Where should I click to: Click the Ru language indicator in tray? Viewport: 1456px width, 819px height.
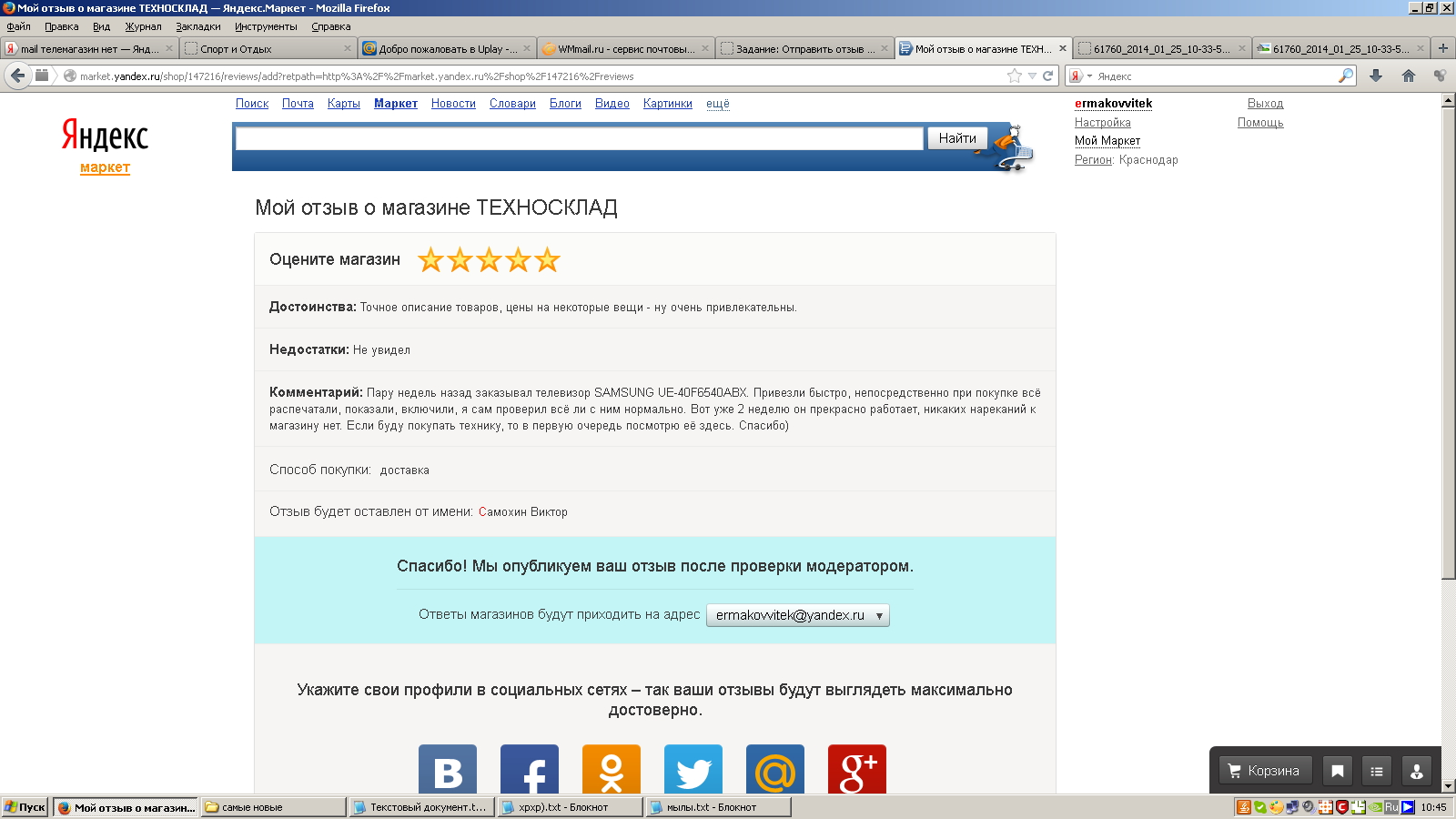(1391, 807)
